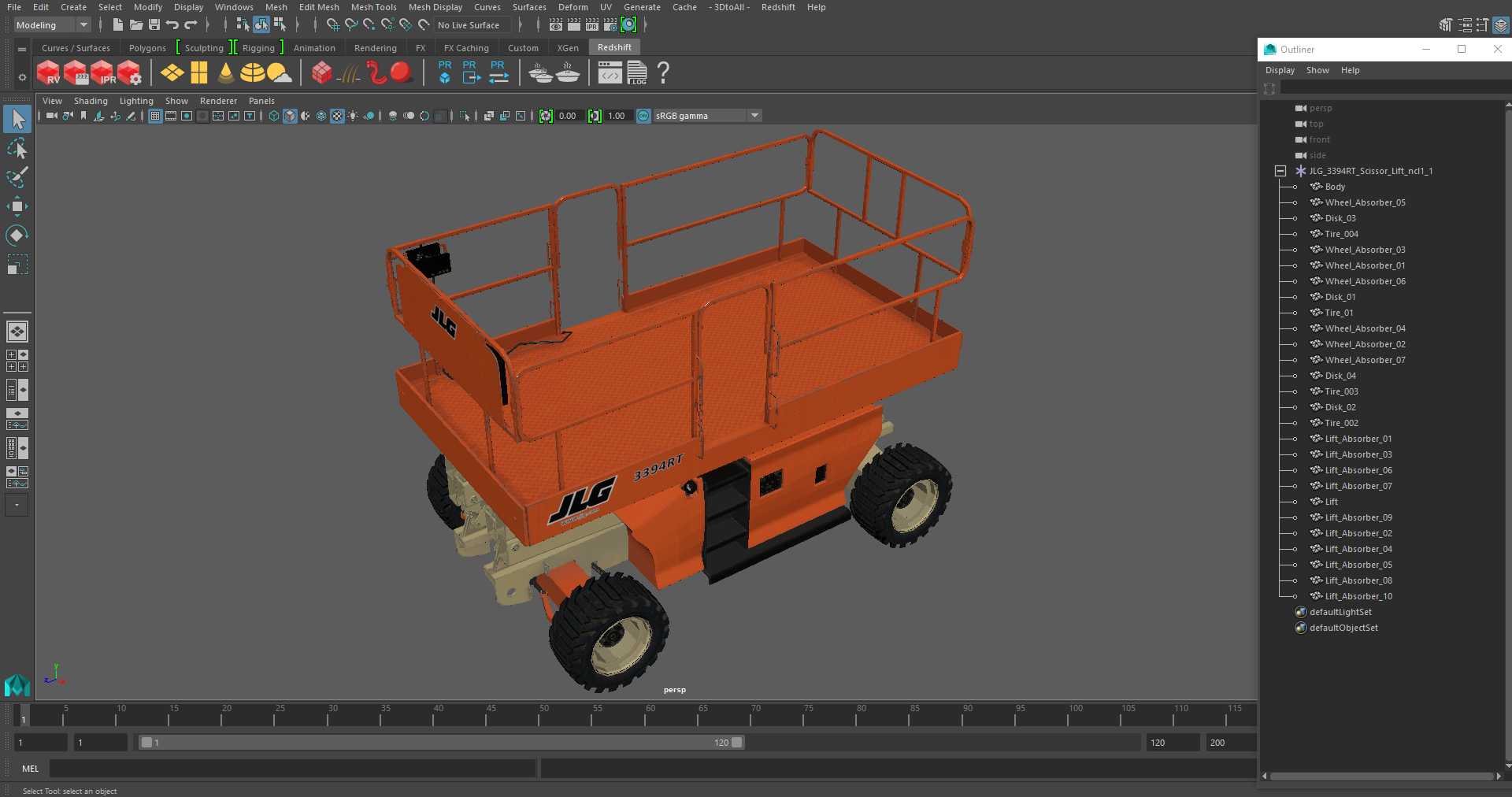Open Redshift log file icon
The image size is (1512, 797).
pyautogui.click(x=637, y=73)
